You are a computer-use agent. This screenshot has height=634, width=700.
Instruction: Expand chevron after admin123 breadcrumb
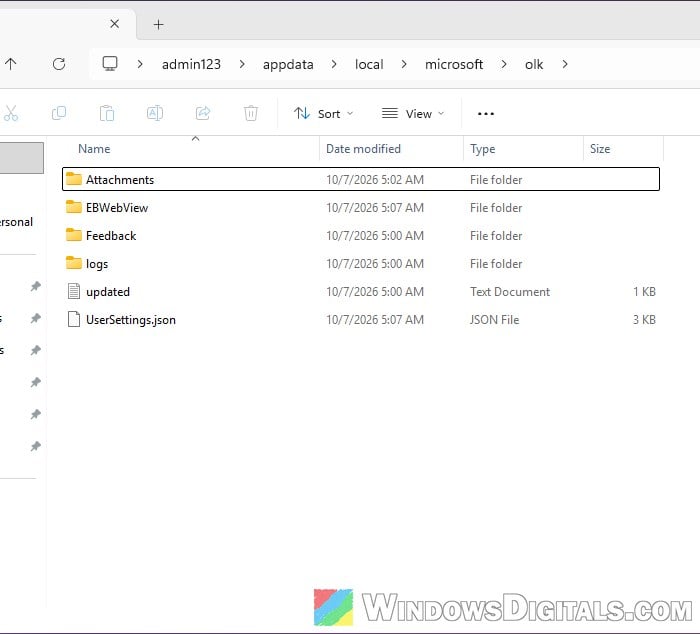tap(242, 64)
